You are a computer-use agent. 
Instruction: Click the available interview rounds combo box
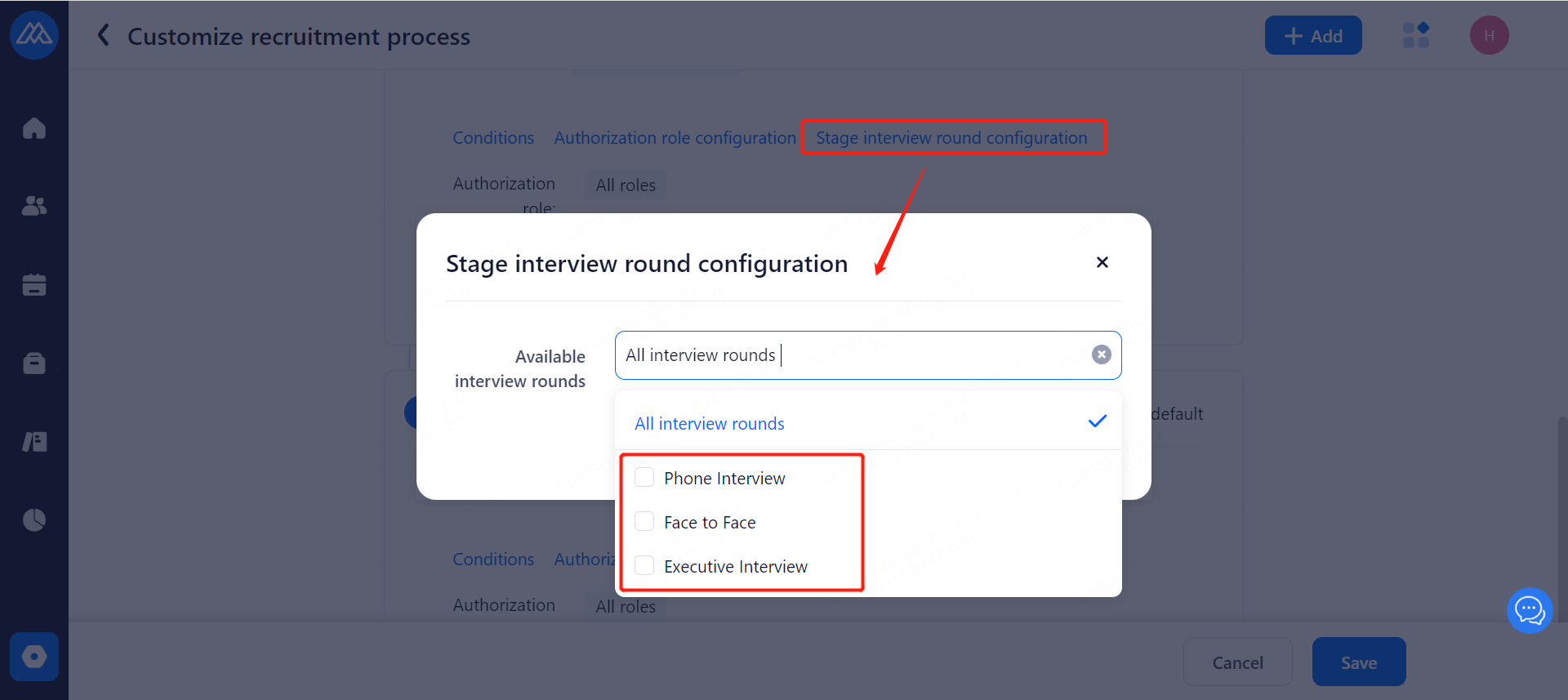[849, 355]
